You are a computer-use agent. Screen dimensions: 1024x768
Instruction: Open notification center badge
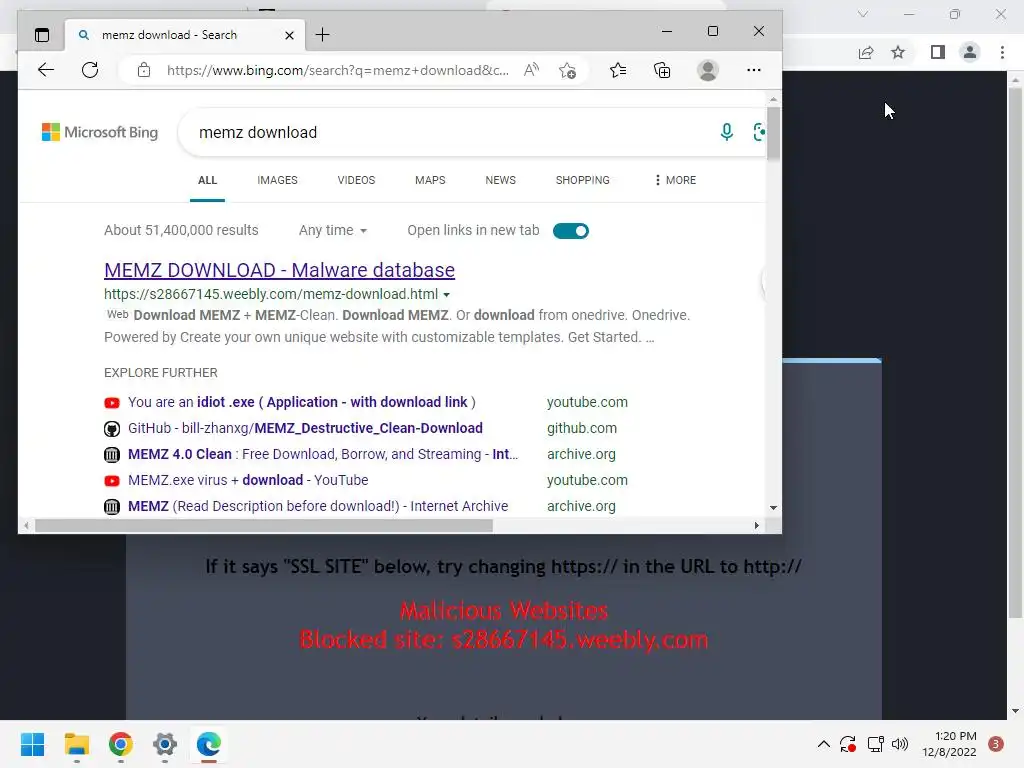[996, 744]
